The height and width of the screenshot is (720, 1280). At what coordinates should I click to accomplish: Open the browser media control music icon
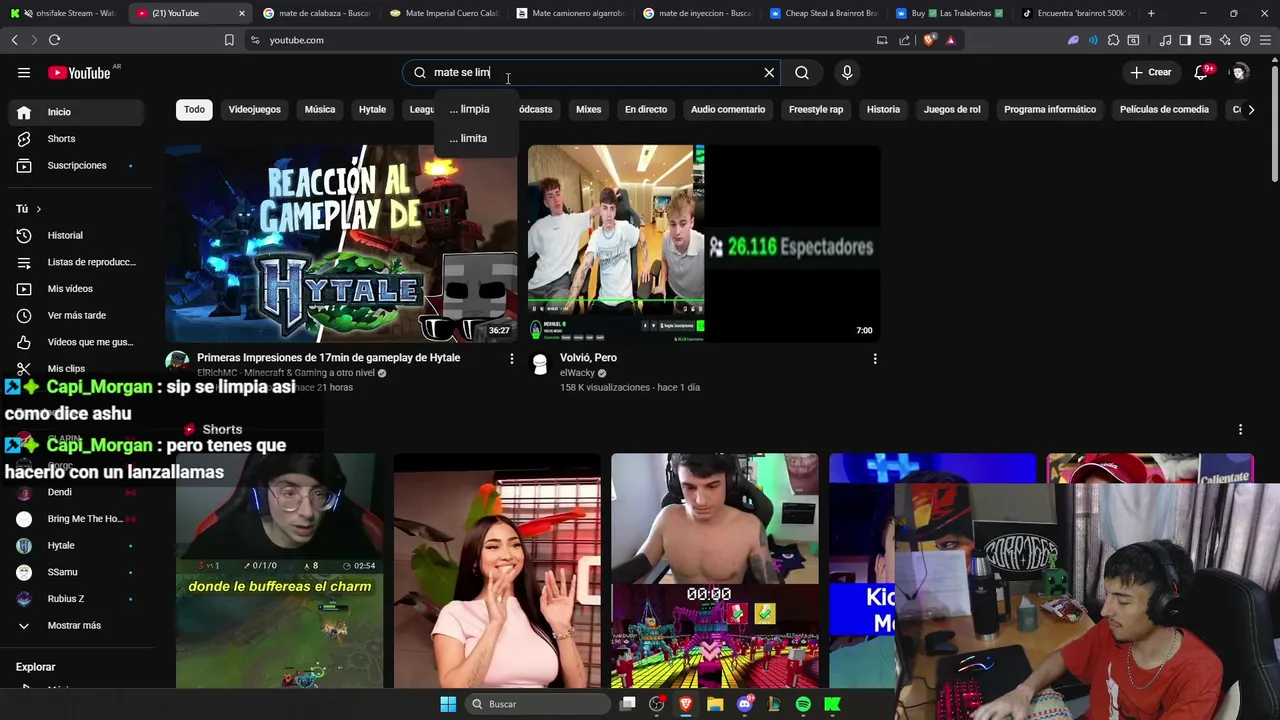[1165, 40]
